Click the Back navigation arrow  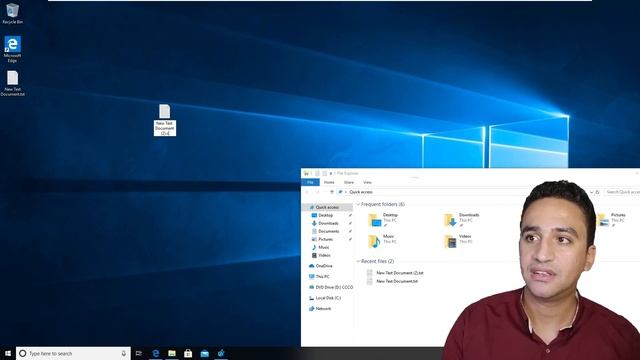pyautogui.click(x=307, y=192)
